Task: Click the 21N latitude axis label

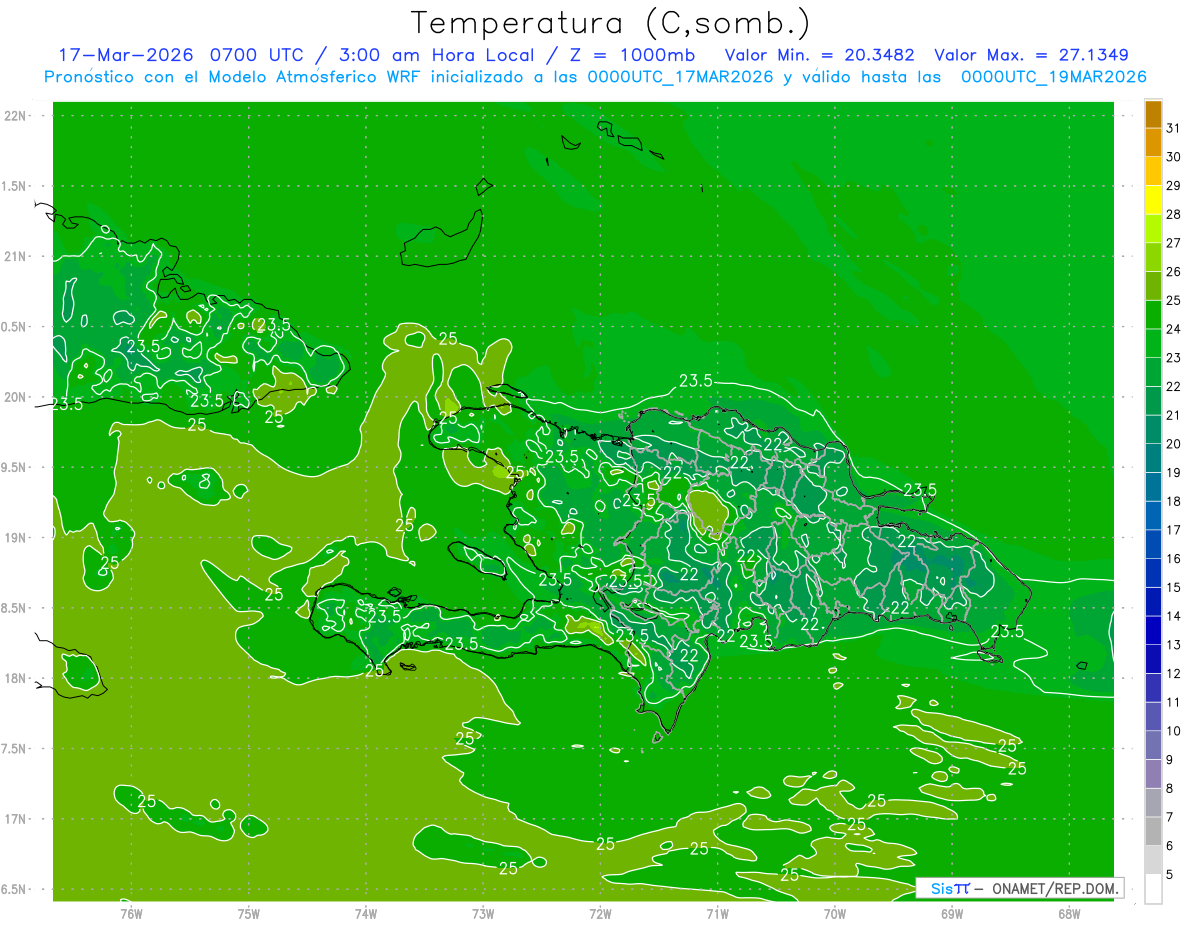Action: [16, 256]
